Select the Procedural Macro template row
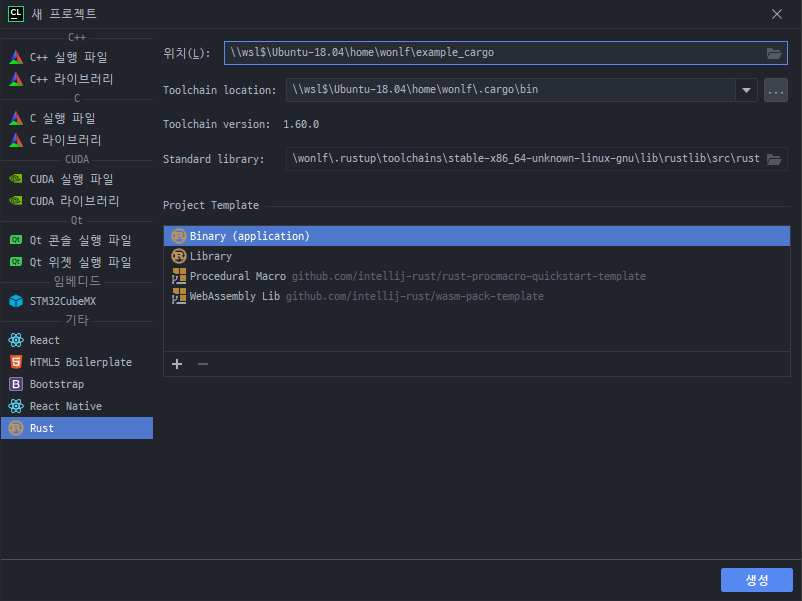Image resolution: width=802 pixels, height=601 pixels. pos(477,276)
